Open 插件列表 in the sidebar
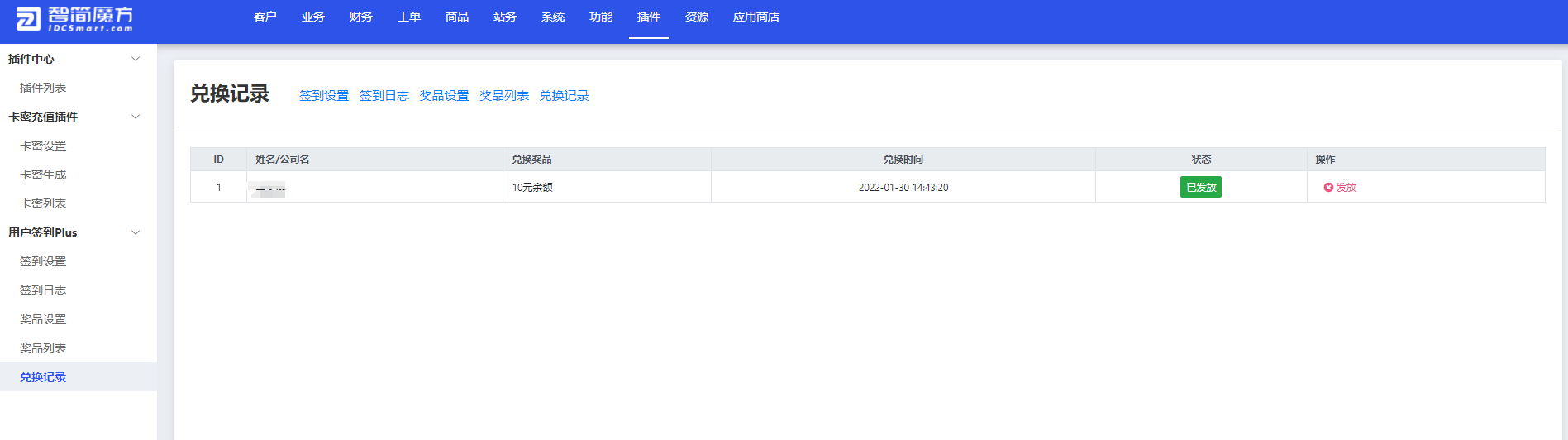This screenshot has height=440, width=1568. click(43, 88)
